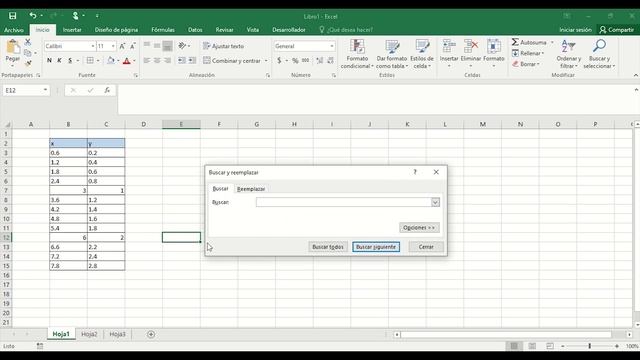Viewport: 640px width, 360px height.
Task: Switch to the Insertar ribbon tab
Action: pyautogui.click(x=72, y=30)
